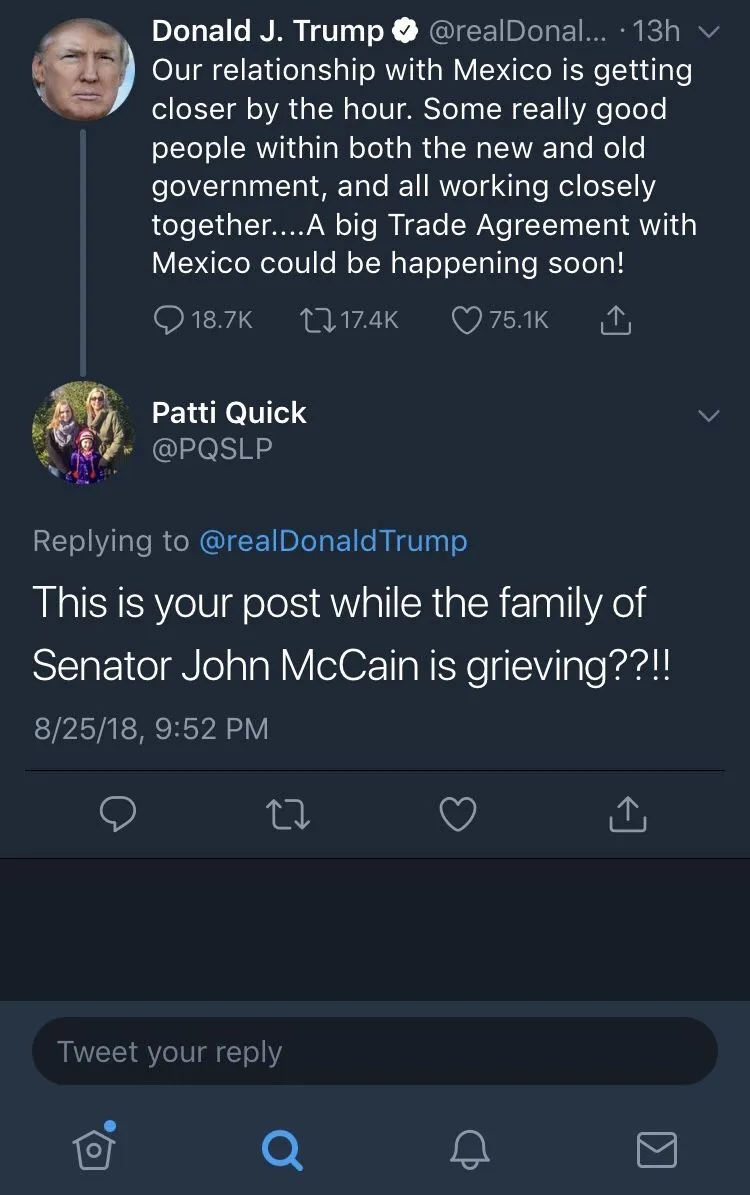Expand options chevron on Trump's tweet
The height and width of the screenshot is (1195, 750).
pyautogui.click(x=708, y=32)
